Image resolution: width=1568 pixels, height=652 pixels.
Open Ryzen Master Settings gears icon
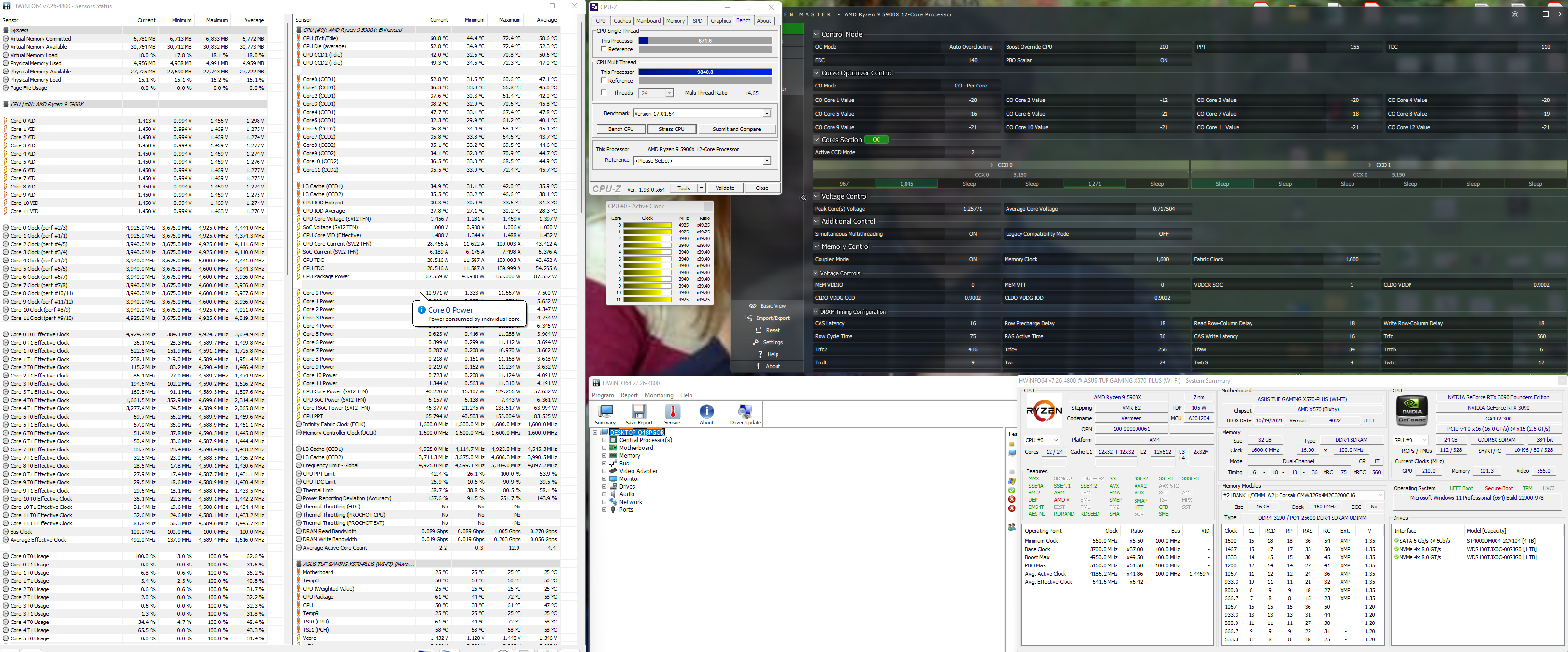756,342
